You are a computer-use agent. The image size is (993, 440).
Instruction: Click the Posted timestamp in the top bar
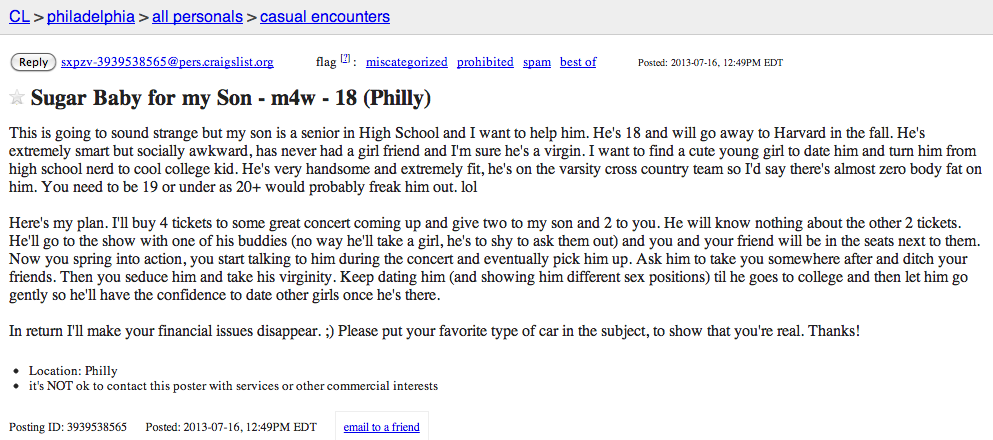pyautogui.click(x=710, y=62)
